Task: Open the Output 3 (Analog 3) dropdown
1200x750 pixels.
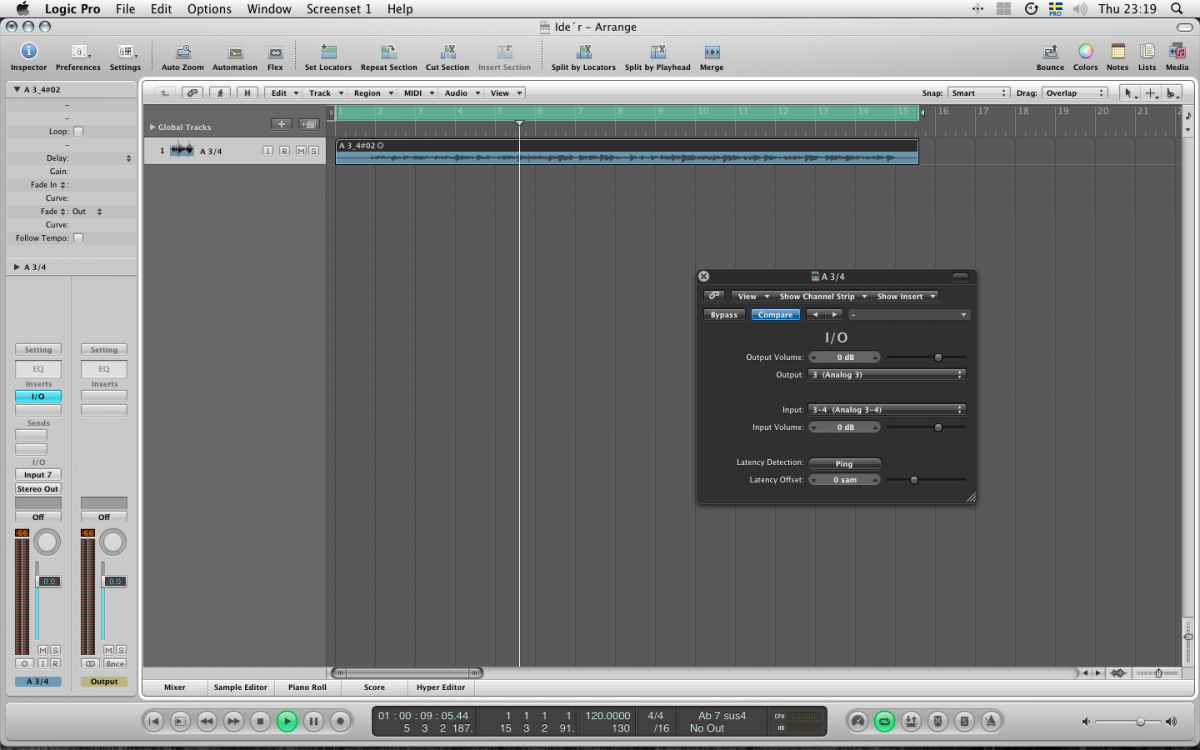Action: (x=886, y=375)
